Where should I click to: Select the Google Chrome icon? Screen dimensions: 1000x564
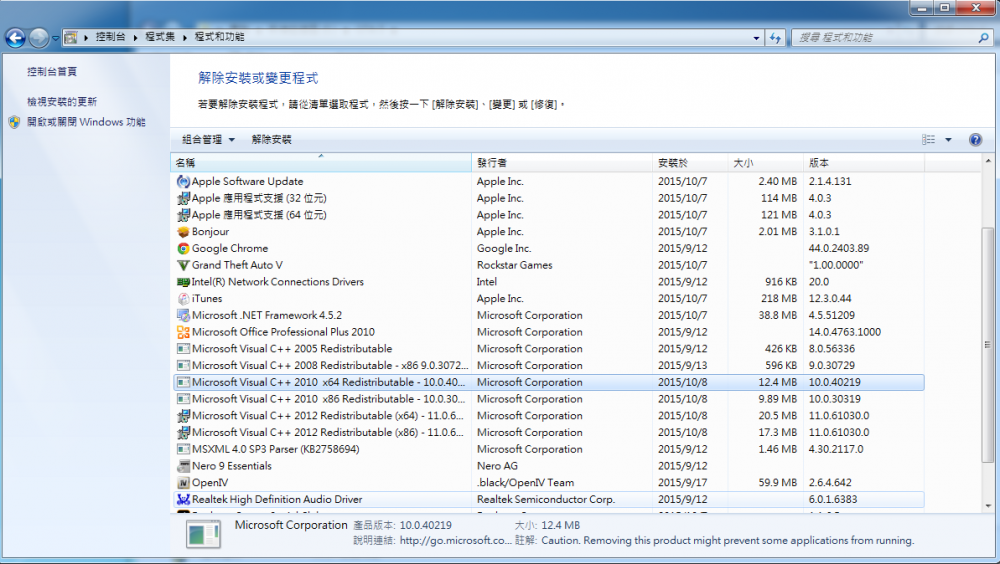(183, 248)
